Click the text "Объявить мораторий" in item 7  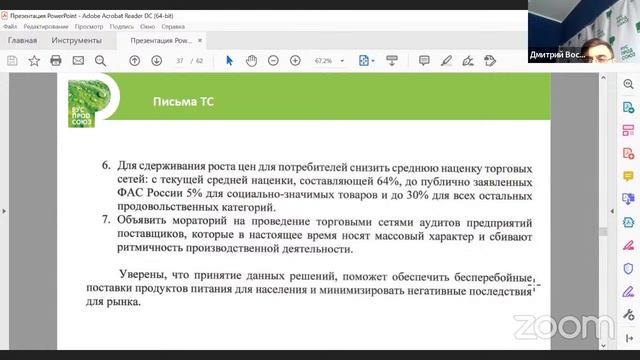(x=172, y=220)
